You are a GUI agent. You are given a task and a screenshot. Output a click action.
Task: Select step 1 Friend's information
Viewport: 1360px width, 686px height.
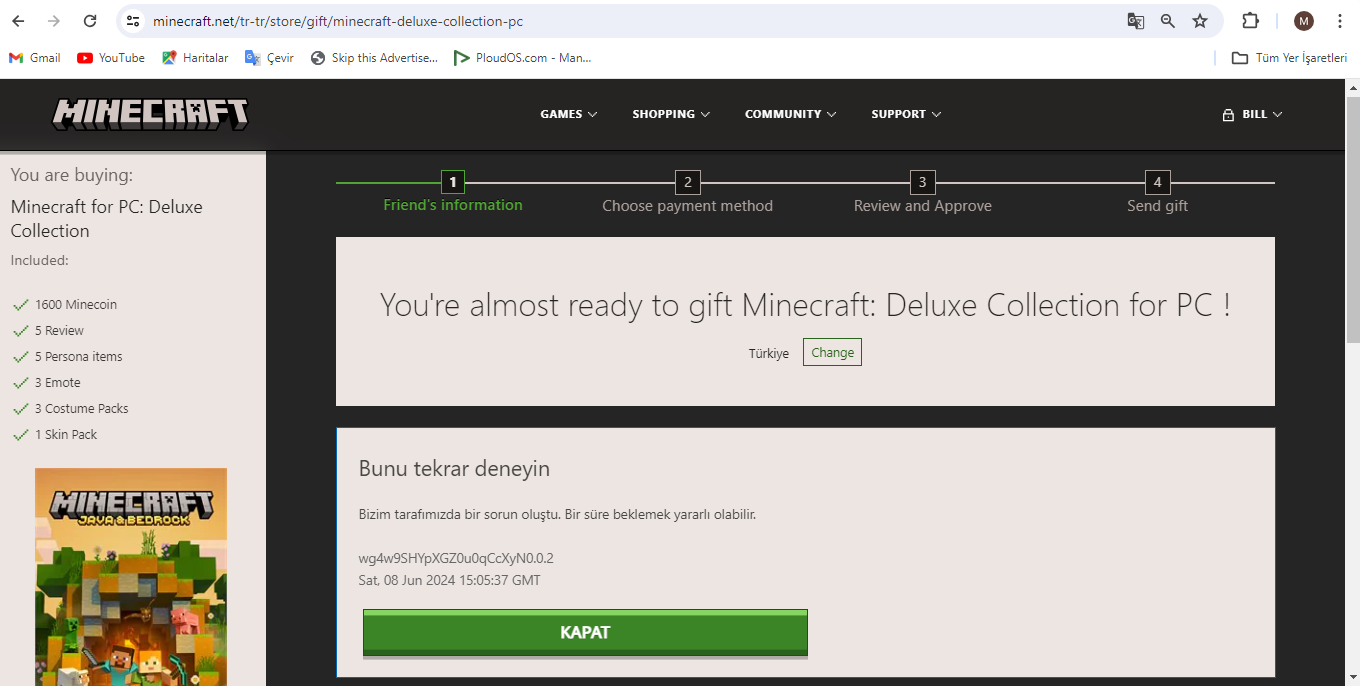tap(453, 193)
